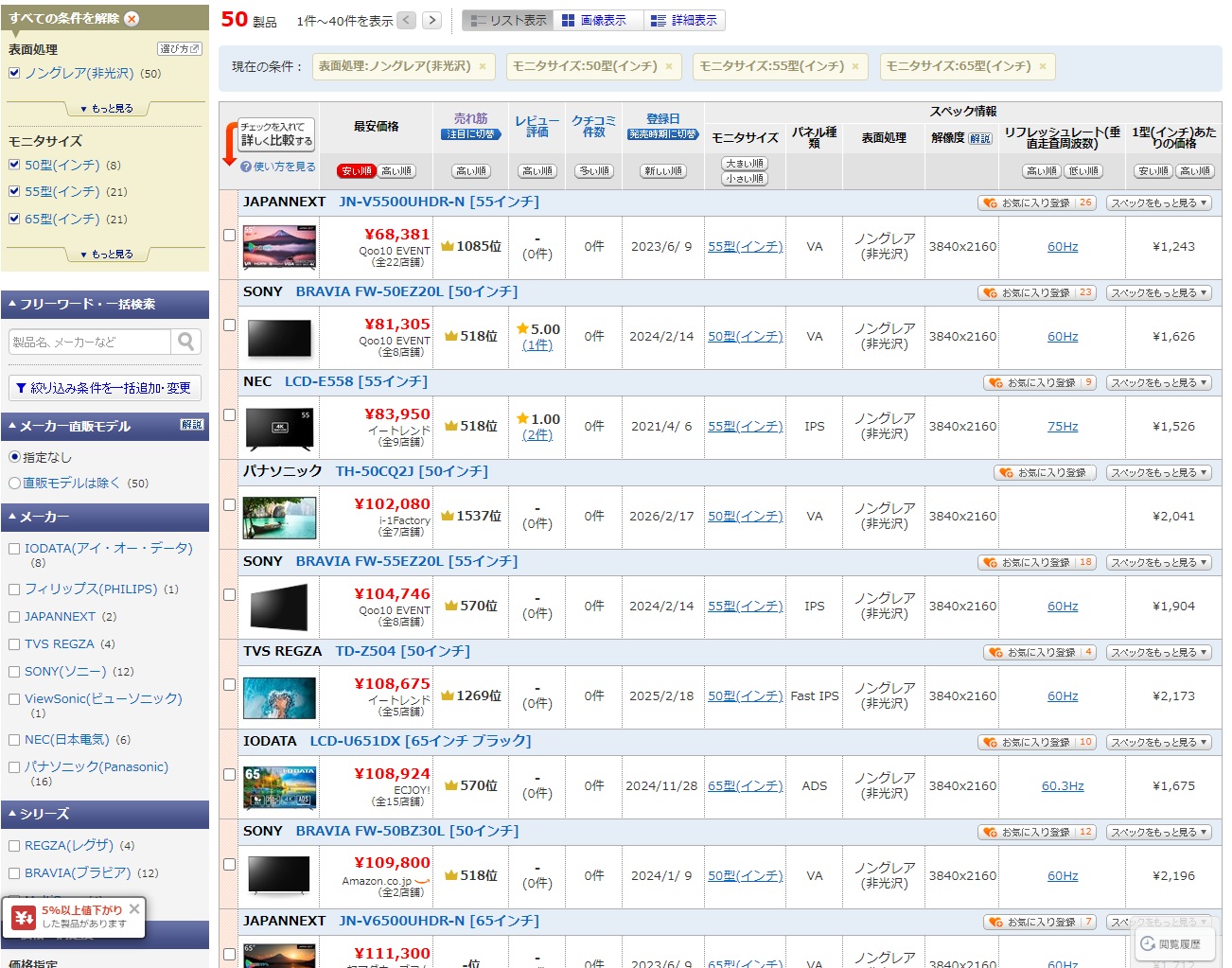Open the JAPANNEXT JN-V5500UHDR-N product link
This screenshot has height=968, width=1232.
tap(438, 202)
